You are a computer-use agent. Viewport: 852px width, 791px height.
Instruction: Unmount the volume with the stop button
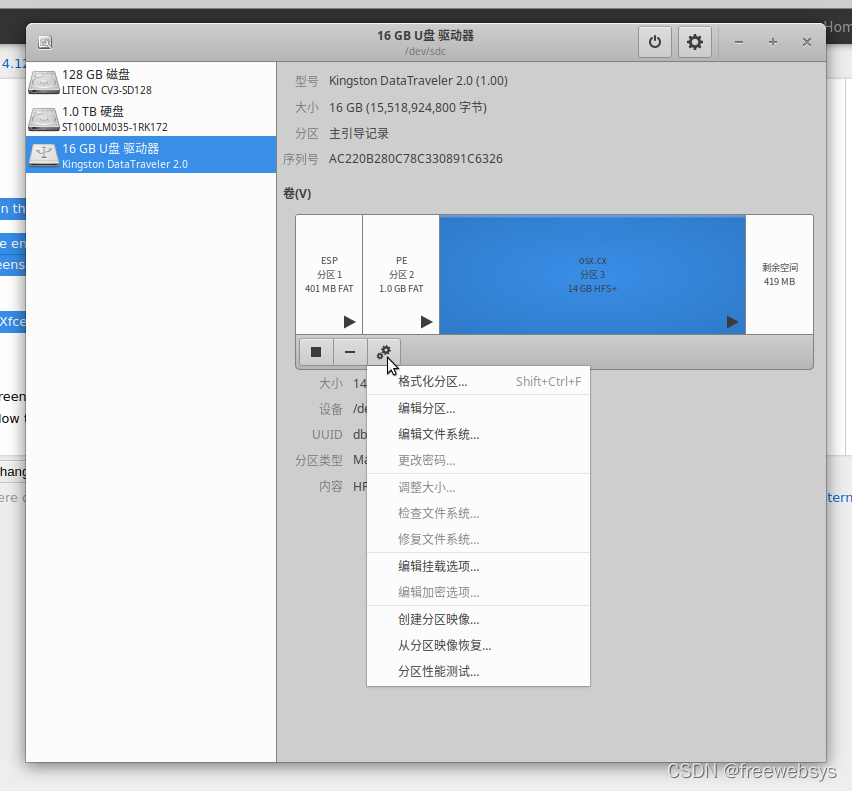click(x=315, y=351)
